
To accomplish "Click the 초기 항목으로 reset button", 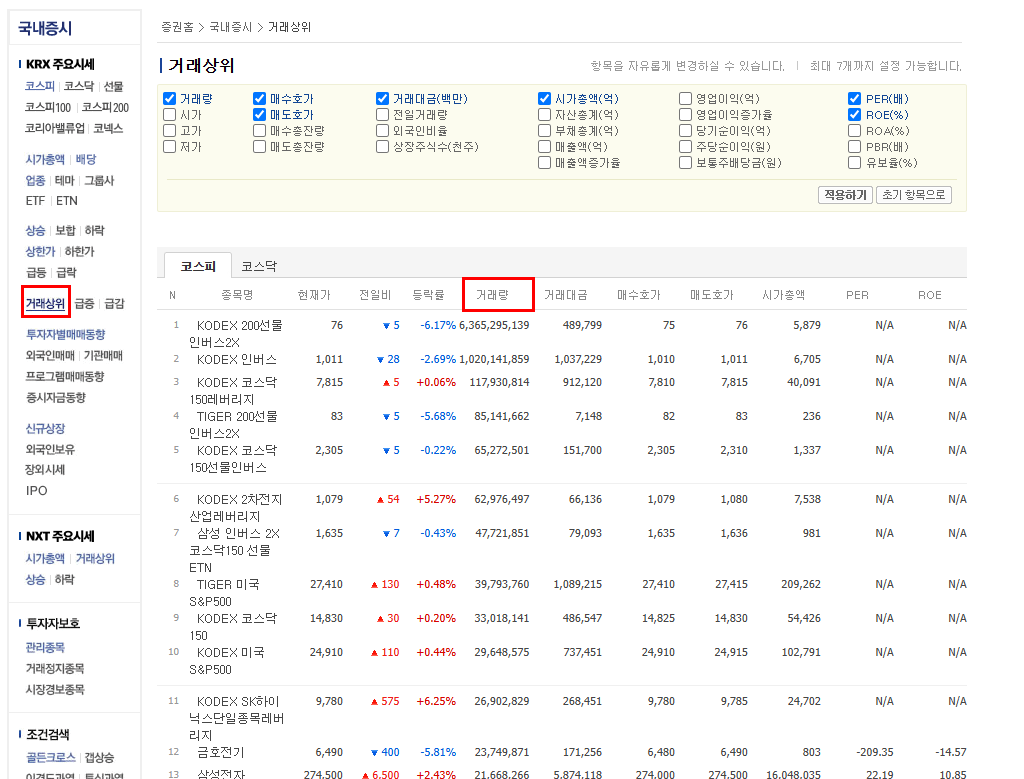I will coord(914,195).
